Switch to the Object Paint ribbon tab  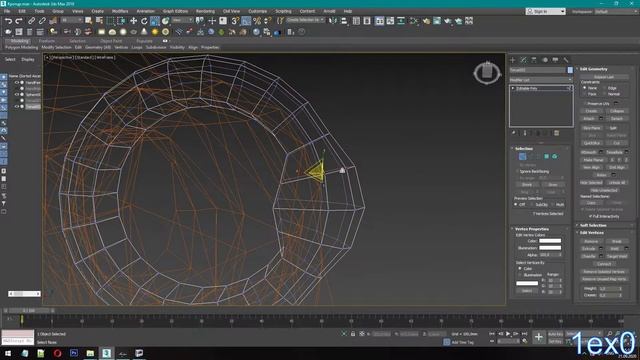[x=111, y=41]
